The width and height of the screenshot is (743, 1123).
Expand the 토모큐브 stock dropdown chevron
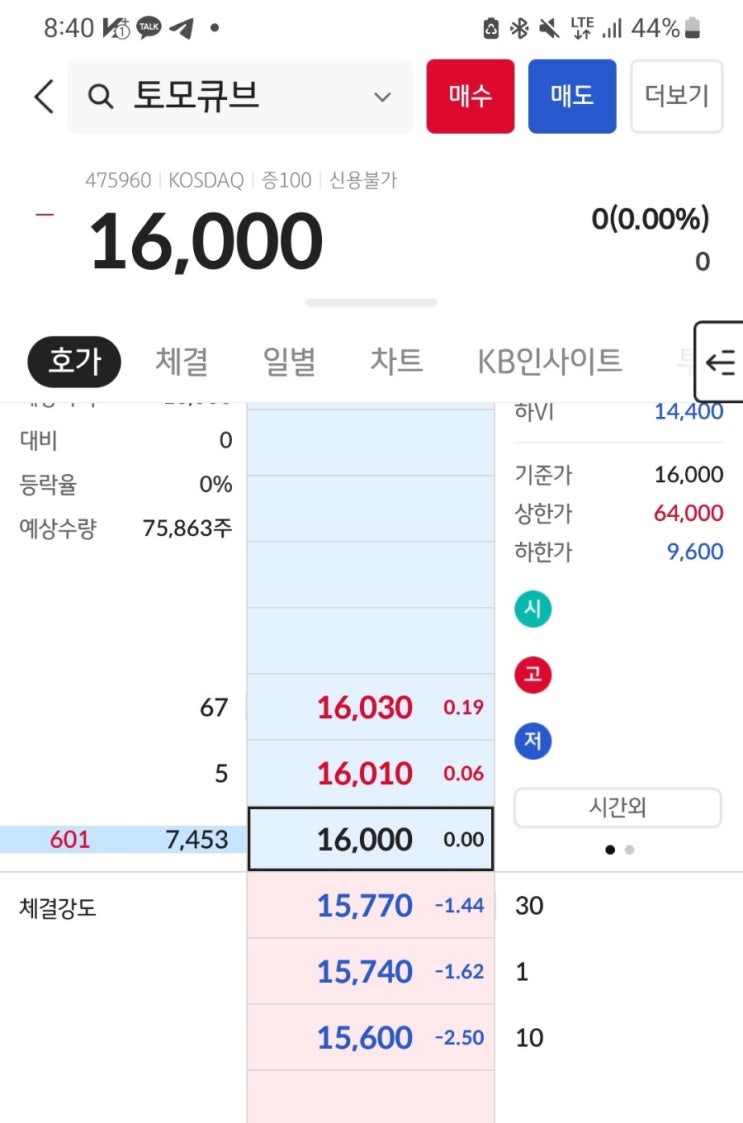point(382,97)
